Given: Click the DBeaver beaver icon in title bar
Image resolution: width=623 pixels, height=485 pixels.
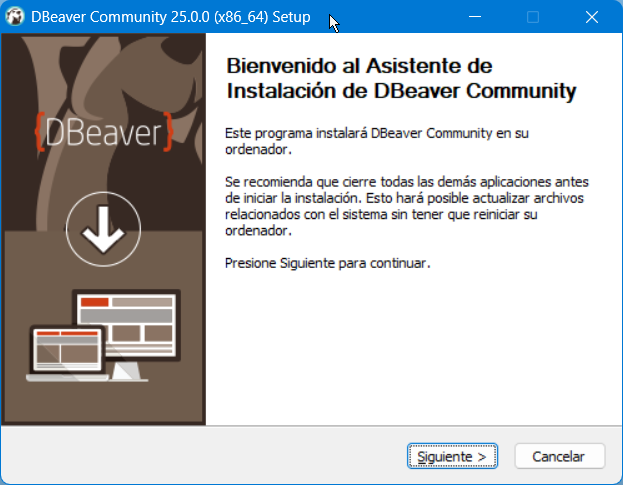Looking at the screenshot, I should point(15,17).
